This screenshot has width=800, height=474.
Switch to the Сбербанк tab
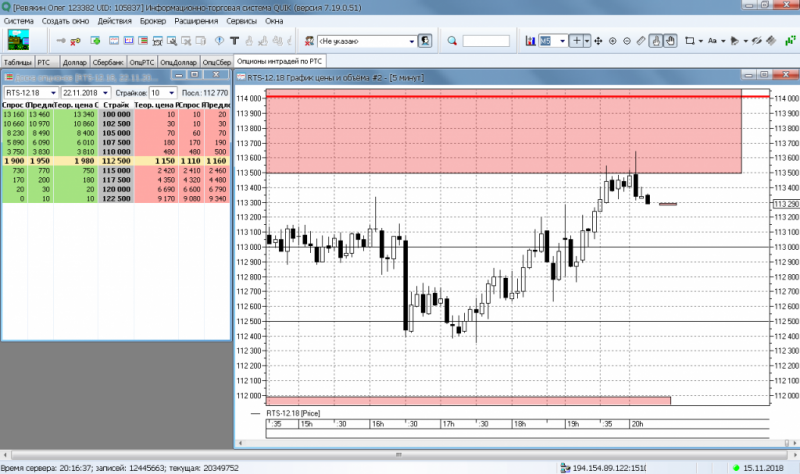(108, 62)
